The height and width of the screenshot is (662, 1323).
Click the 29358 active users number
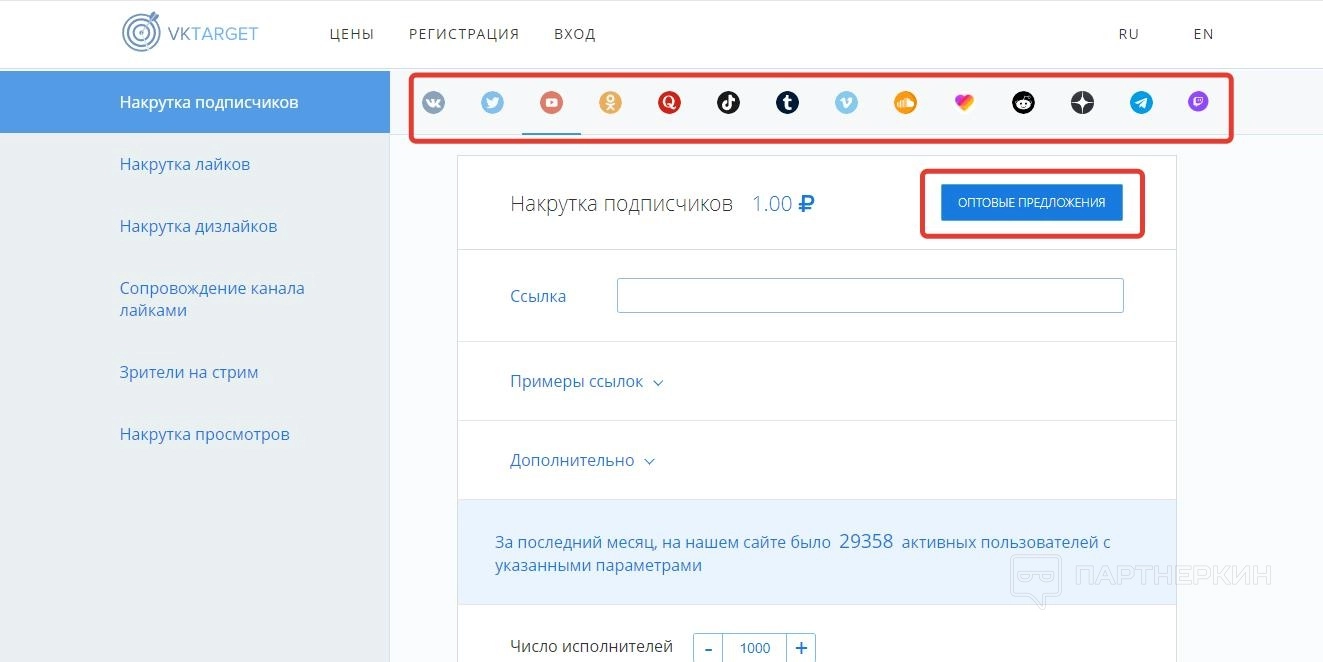[866, 542]
